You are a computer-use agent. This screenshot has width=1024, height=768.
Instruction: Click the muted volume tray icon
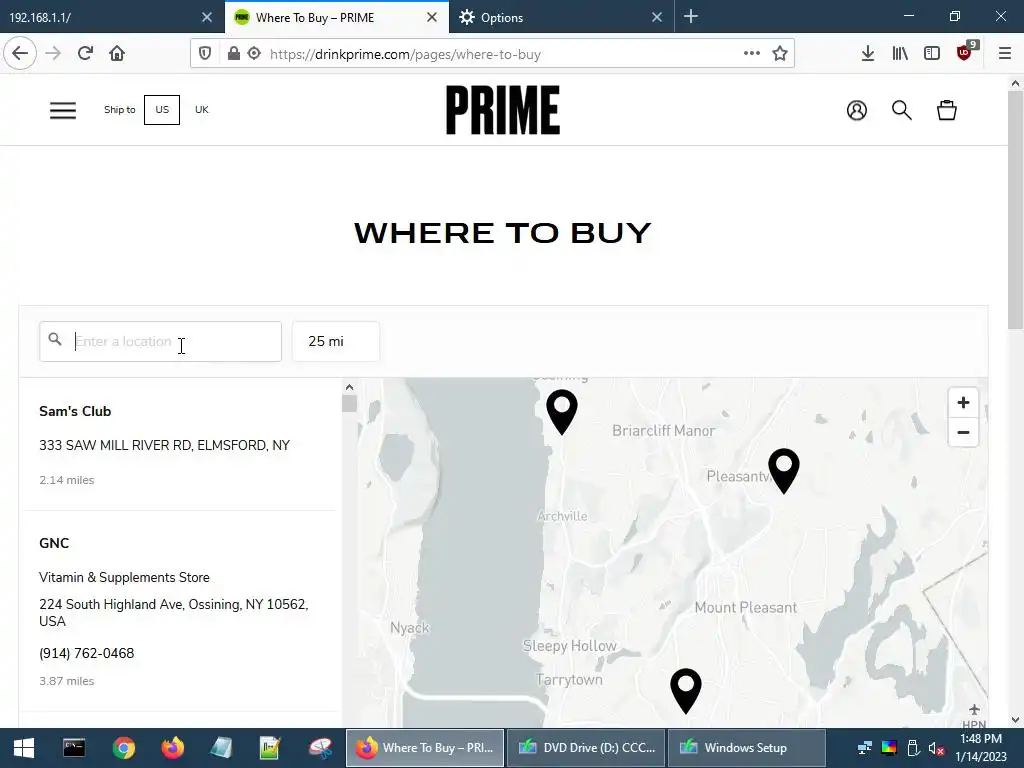pos(936,748)
